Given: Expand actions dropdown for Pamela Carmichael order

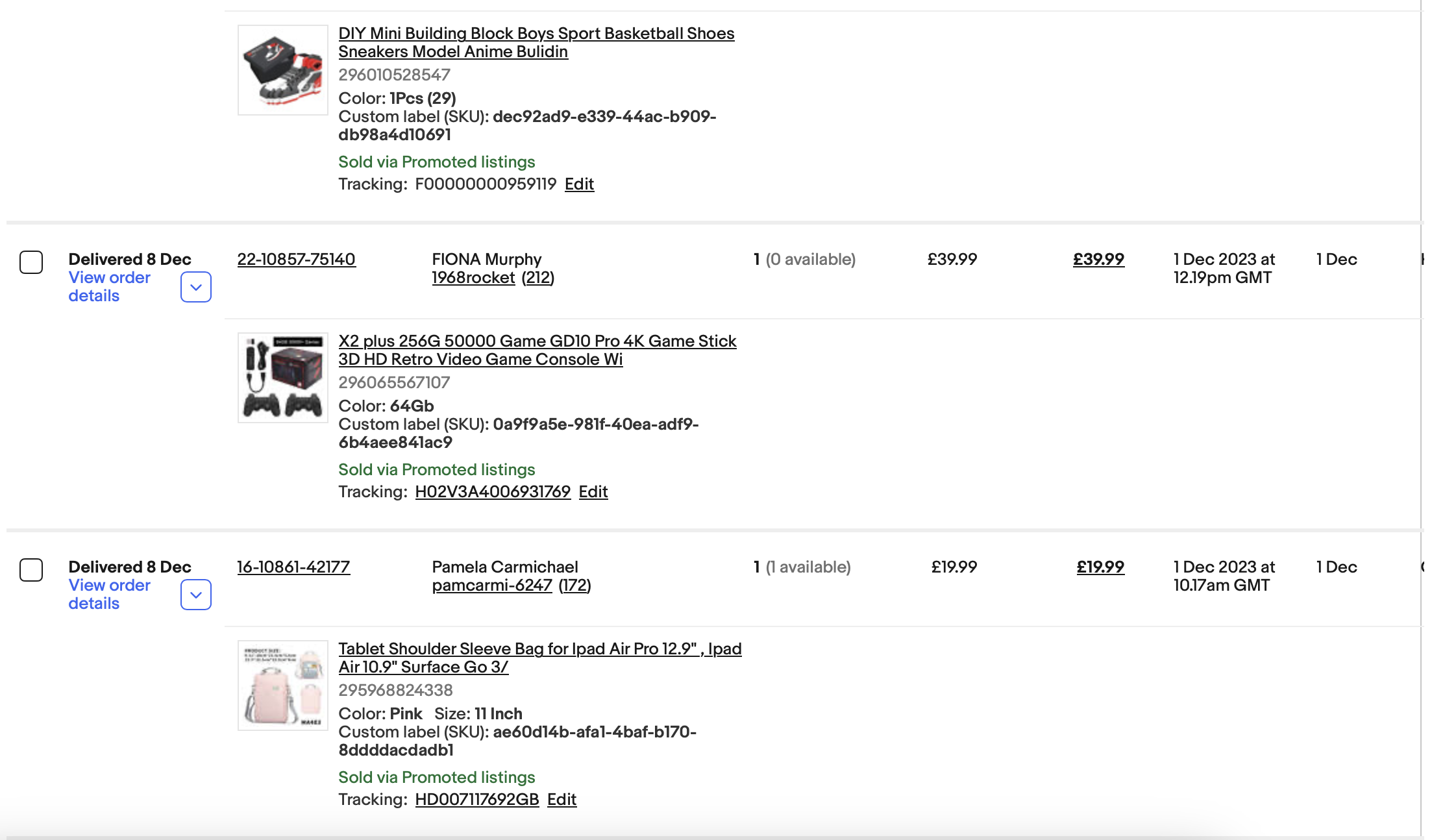Looking at the screenshot, I should click(x=196, y=595).
